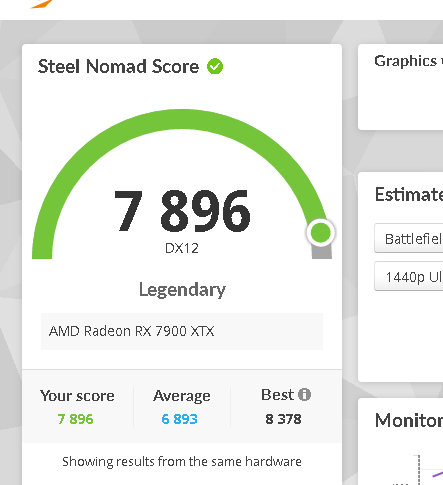Click the Monitoring panel heading
Viewport: 443px width, 485px height.
click(409, 420)
